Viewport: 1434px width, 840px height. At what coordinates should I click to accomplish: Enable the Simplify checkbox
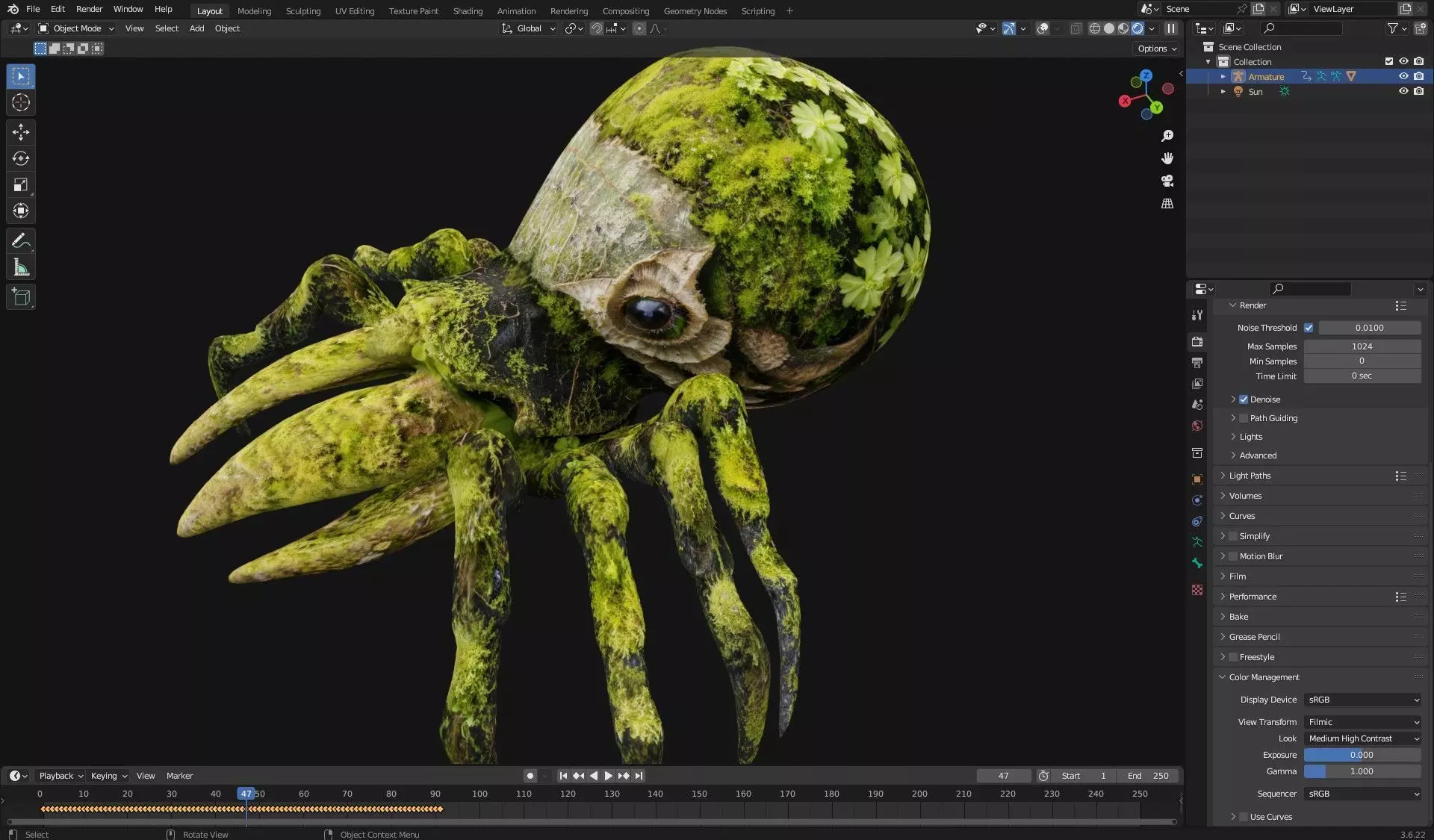click(x=1233, y=536)
